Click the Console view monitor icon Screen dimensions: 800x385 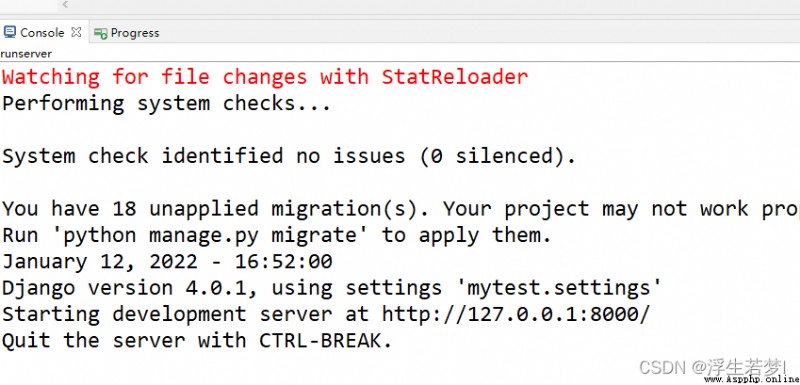[x=9, y=32]
